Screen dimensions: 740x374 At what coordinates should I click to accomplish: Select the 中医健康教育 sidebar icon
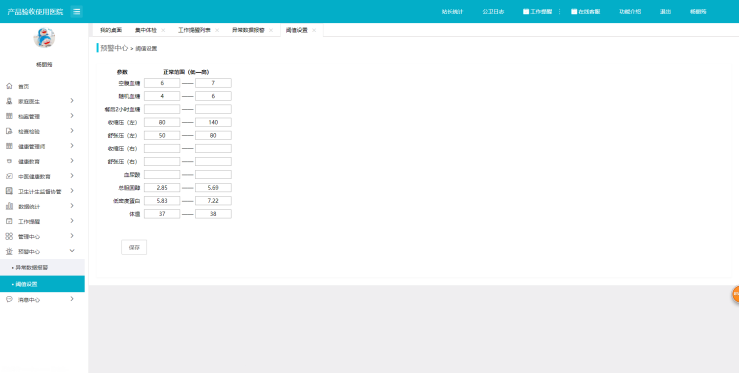click(x=9, y=176)
